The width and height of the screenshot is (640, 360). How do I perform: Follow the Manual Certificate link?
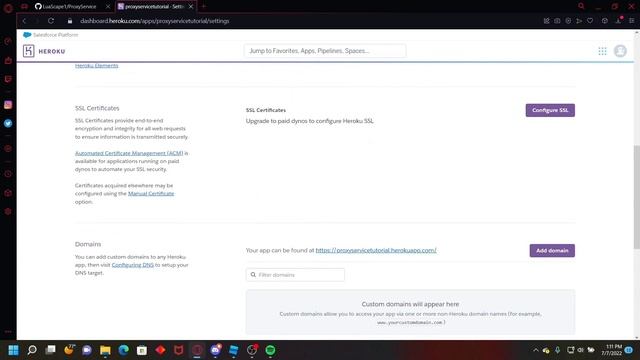[151, 193]
